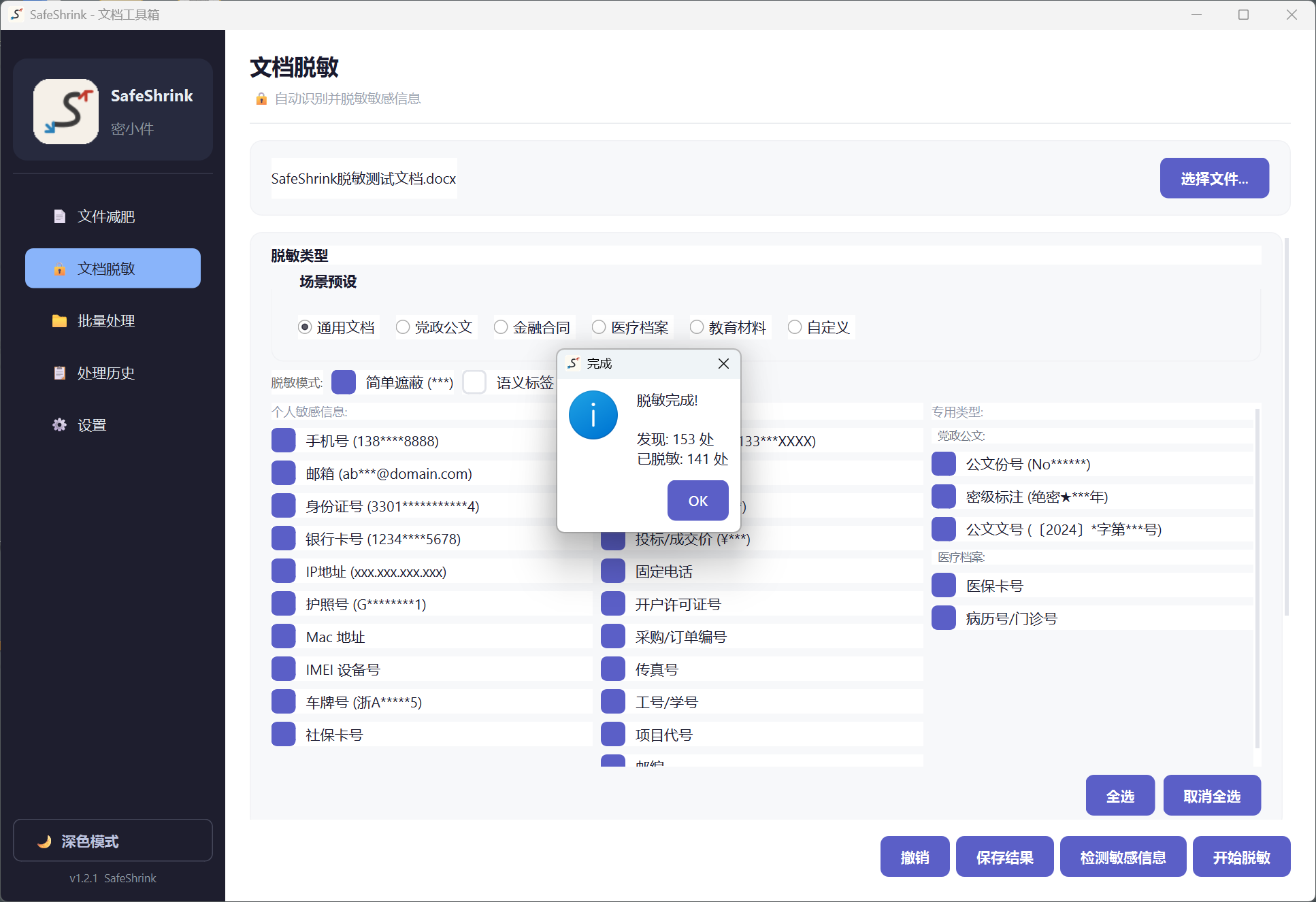
Task: Click OK in completion dialog
Action: [698, 501]
